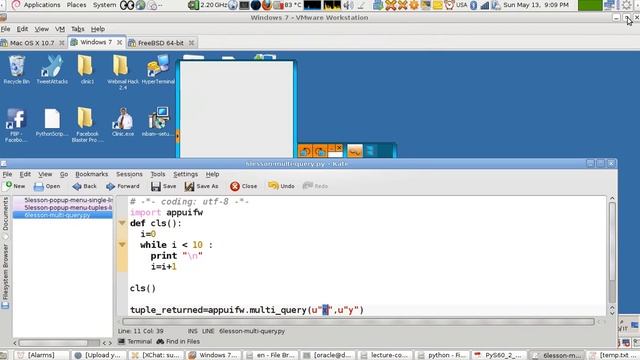Open Kate's Help menu

[212, 174]
